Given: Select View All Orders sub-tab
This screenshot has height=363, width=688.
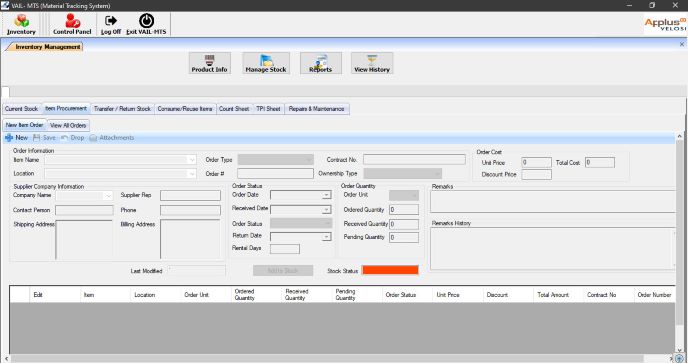Looking at the screenshot, I should (x=68, y=126).
